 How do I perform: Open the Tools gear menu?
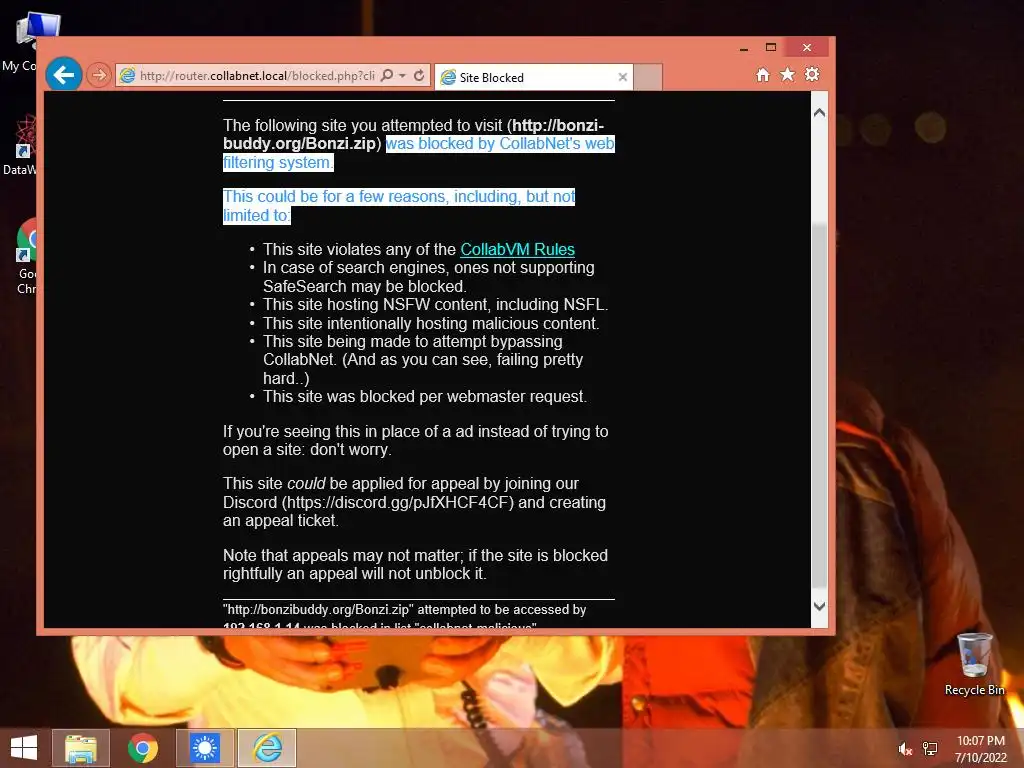tap(812, 74)
